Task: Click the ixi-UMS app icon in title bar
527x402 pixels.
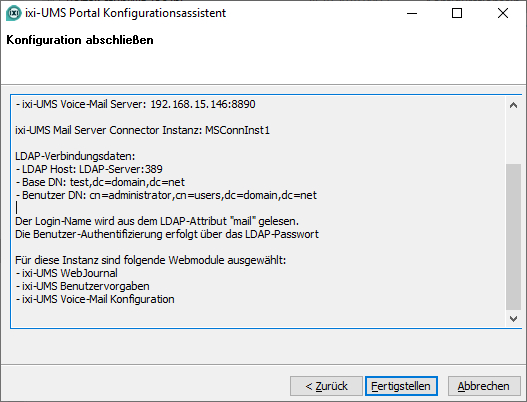Action: [14, 13]
